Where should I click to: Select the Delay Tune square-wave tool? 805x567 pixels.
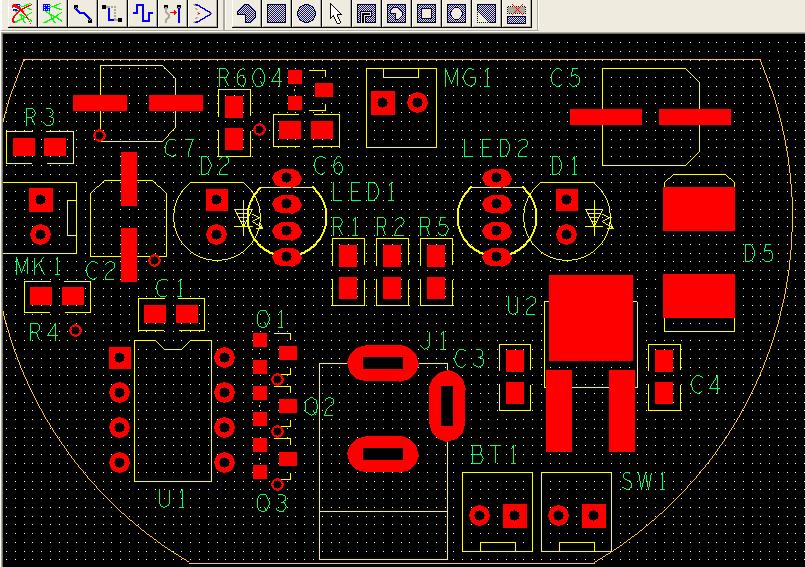142,12
